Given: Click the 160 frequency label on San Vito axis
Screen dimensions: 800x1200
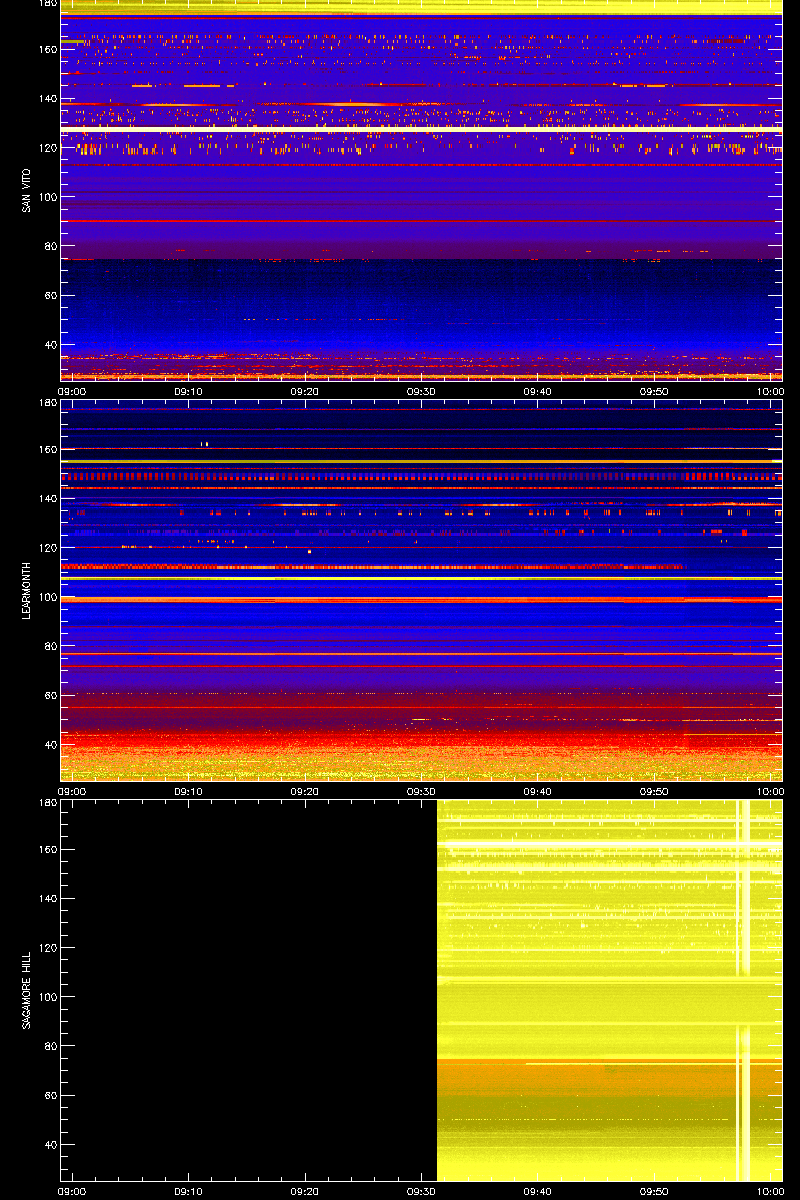Looking at the screenshot, I should (46, 50).
